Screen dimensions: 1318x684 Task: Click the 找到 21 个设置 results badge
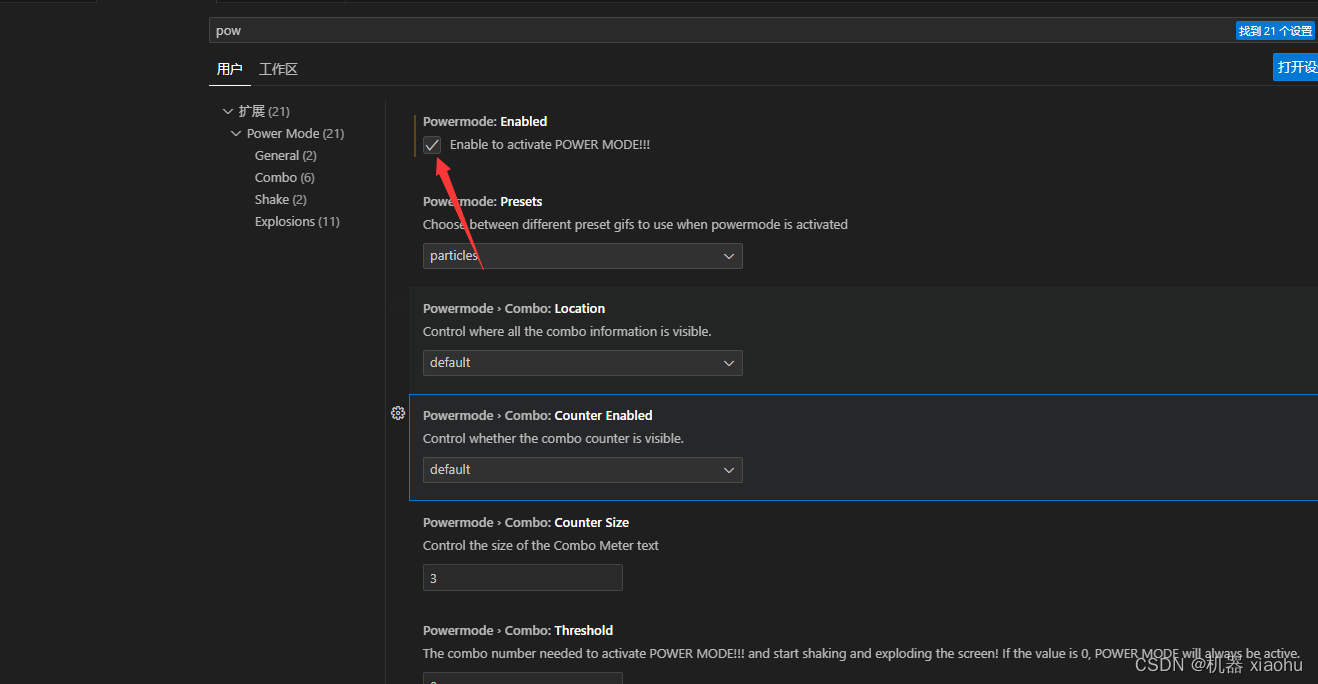tap(1275, 31)
